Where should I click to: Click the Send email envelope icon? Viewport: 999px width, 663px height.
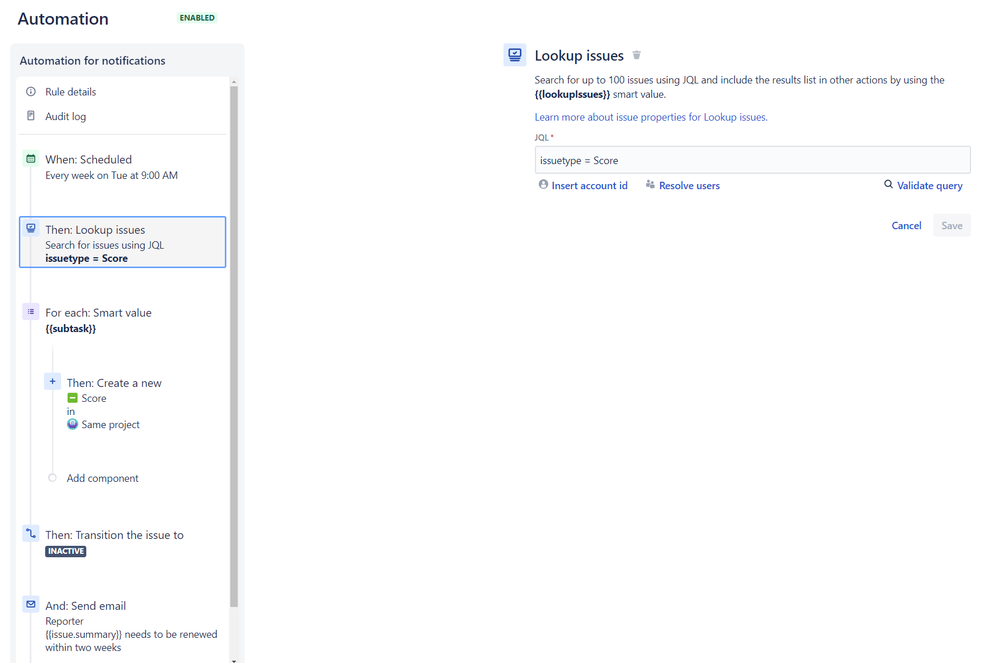[x=31, y=604]
